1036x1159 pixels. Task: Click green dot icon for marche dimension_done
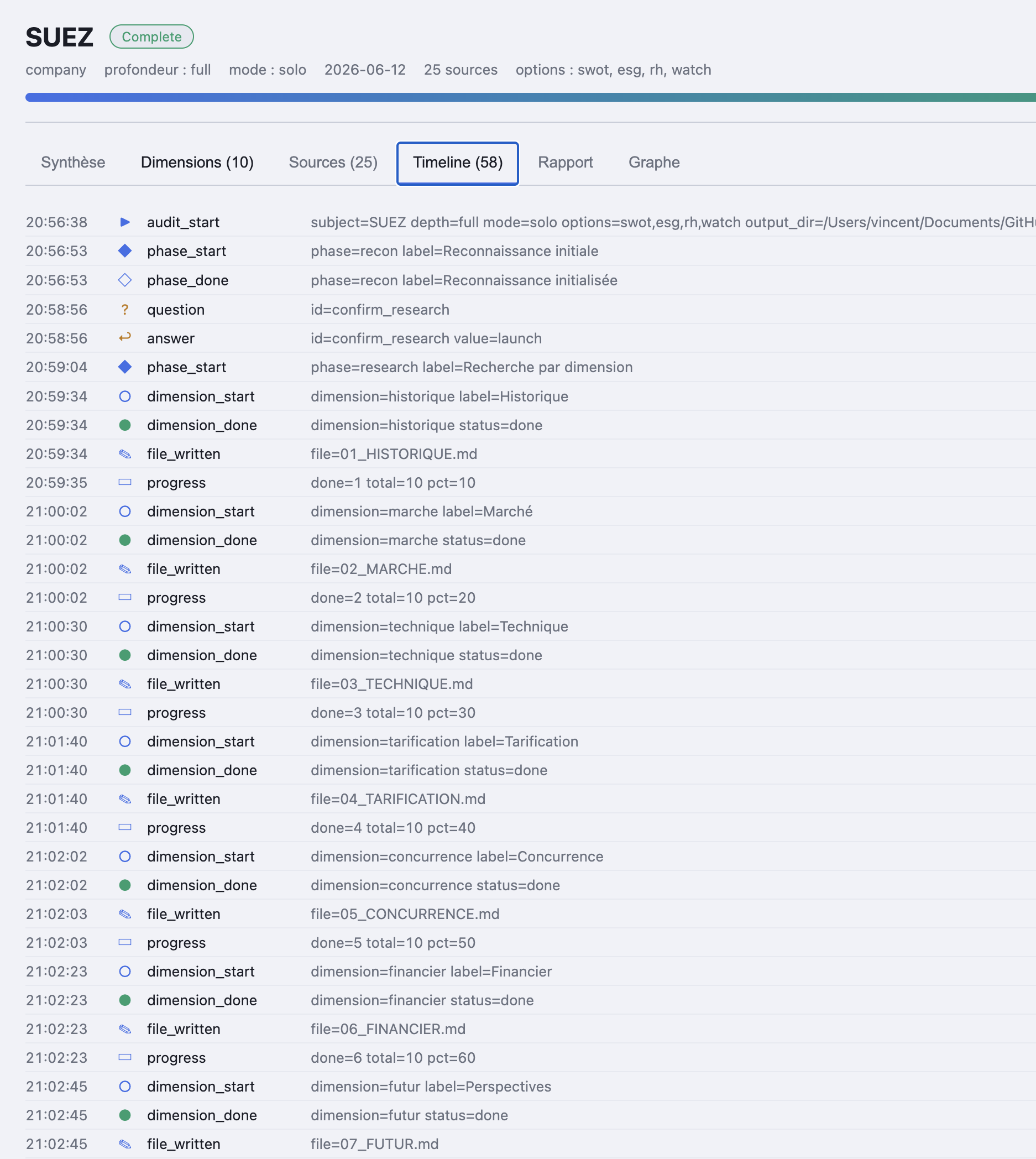pyautogui.click(x=125, y=540)
